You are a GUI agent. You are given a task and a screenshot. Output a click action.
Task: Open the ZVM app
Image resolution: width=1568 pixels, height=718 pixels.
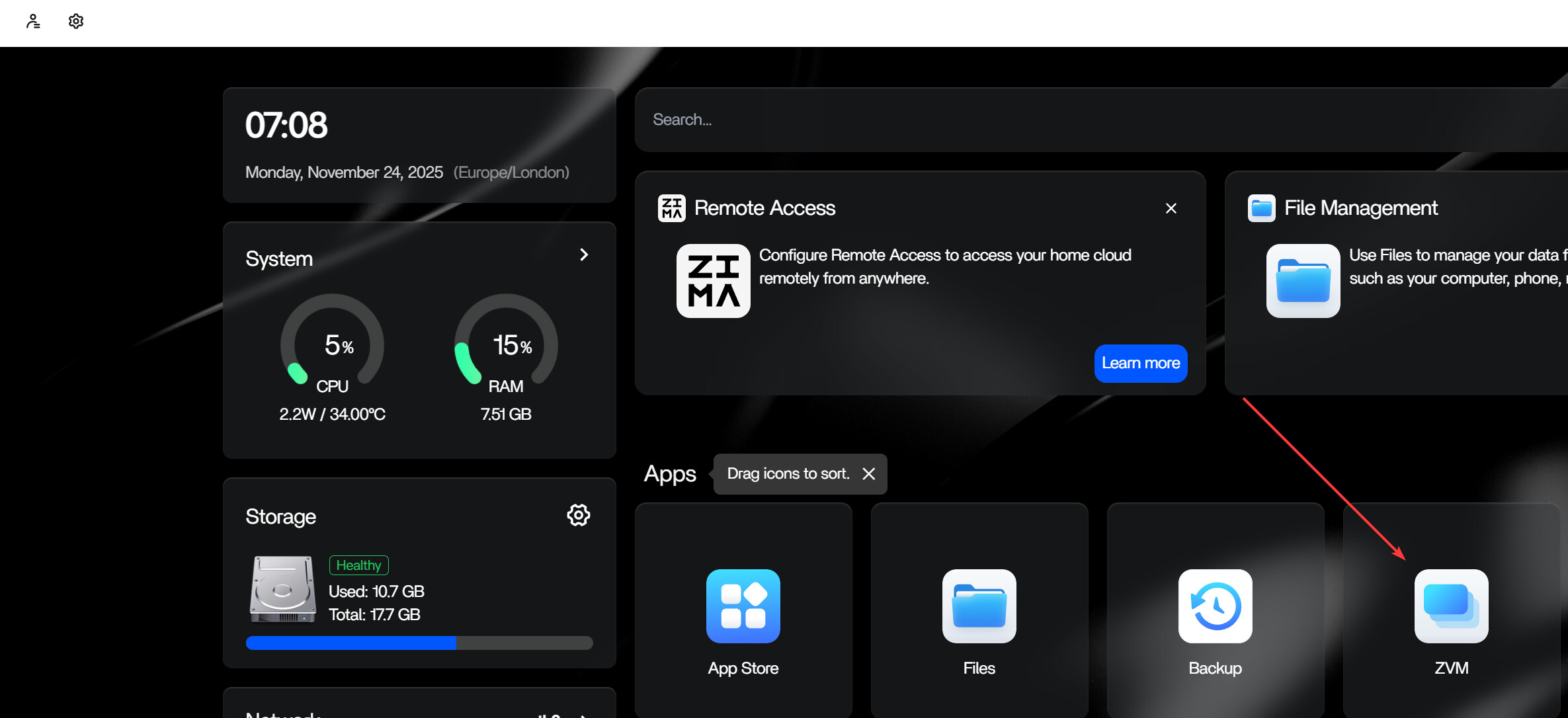tap(1451, 606)
